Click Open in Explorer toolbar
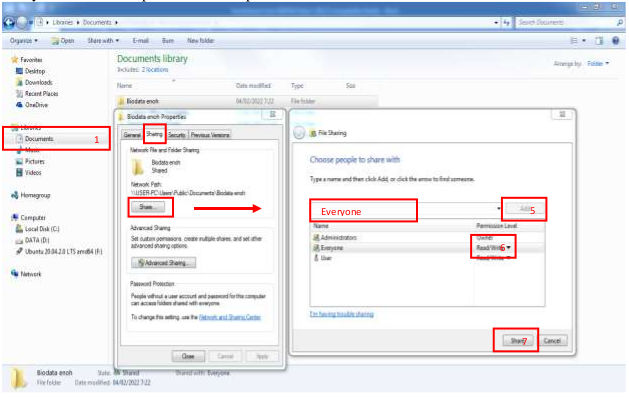The width and height of the screenshot is (629, 397). [x=63, y=41]
